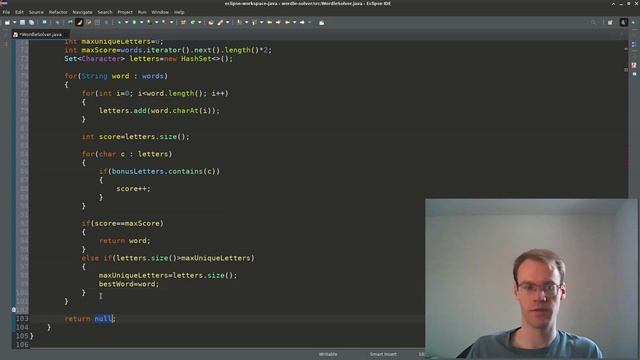Toggle Block Selection mode in toolbar

click(x=97, y=22)
